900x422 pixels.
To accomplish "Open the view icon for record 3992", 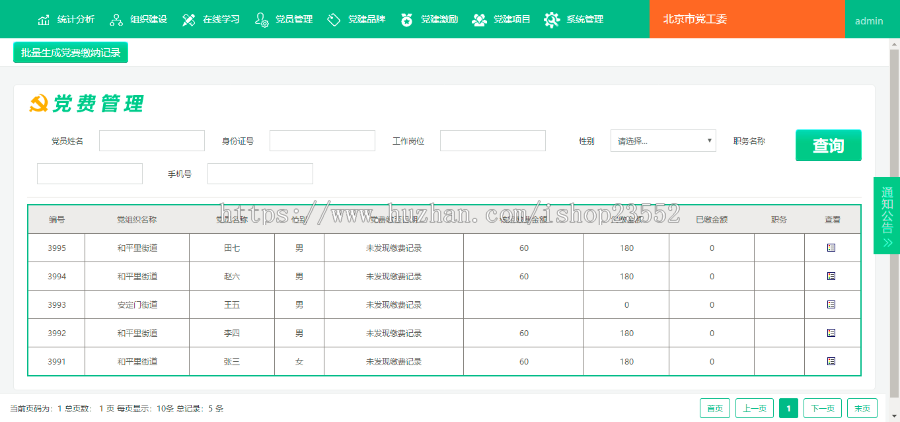I will 831,332.
